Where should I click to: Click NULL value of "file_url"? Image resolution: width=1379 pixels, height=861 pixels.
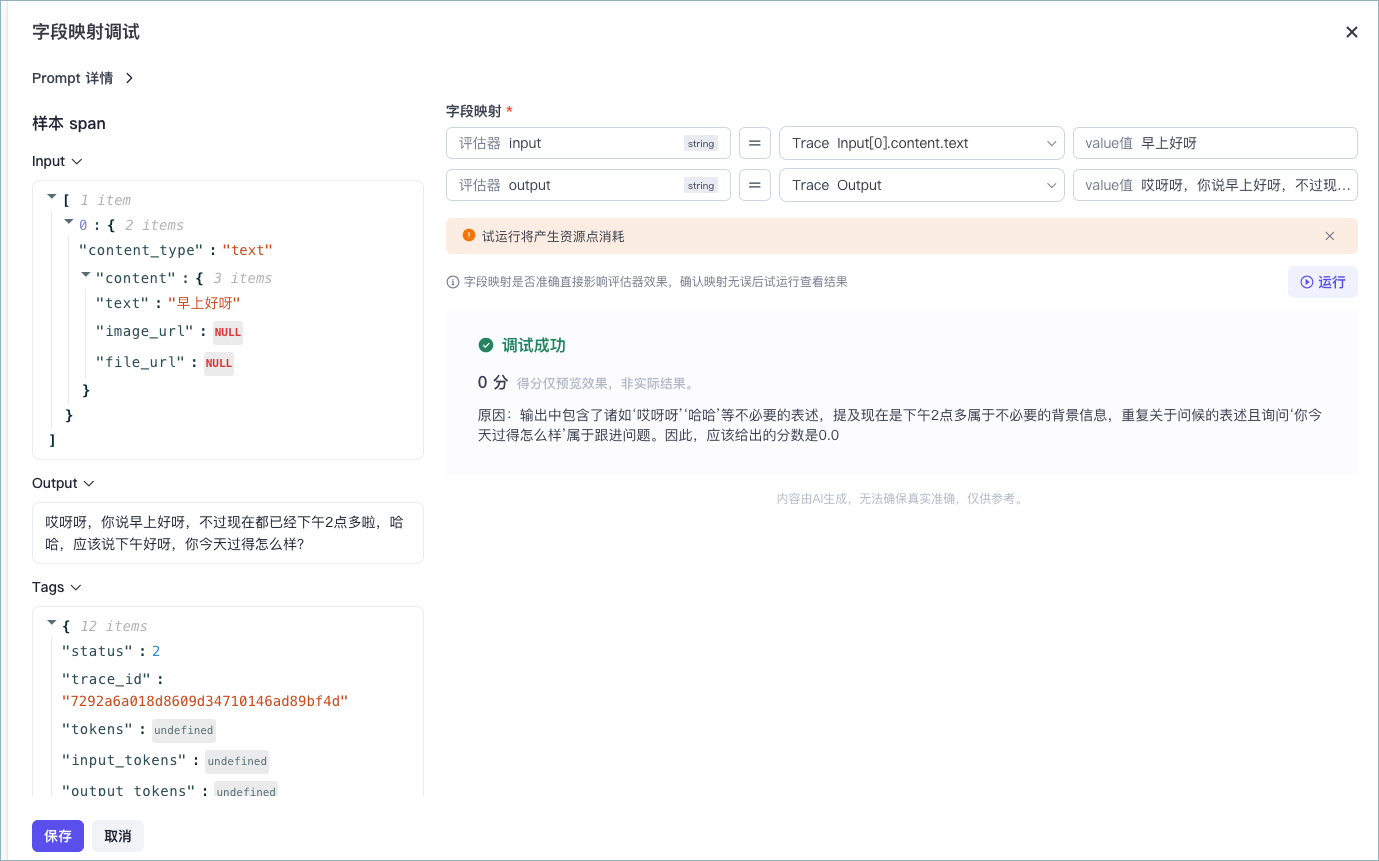[x=219, y=363]
